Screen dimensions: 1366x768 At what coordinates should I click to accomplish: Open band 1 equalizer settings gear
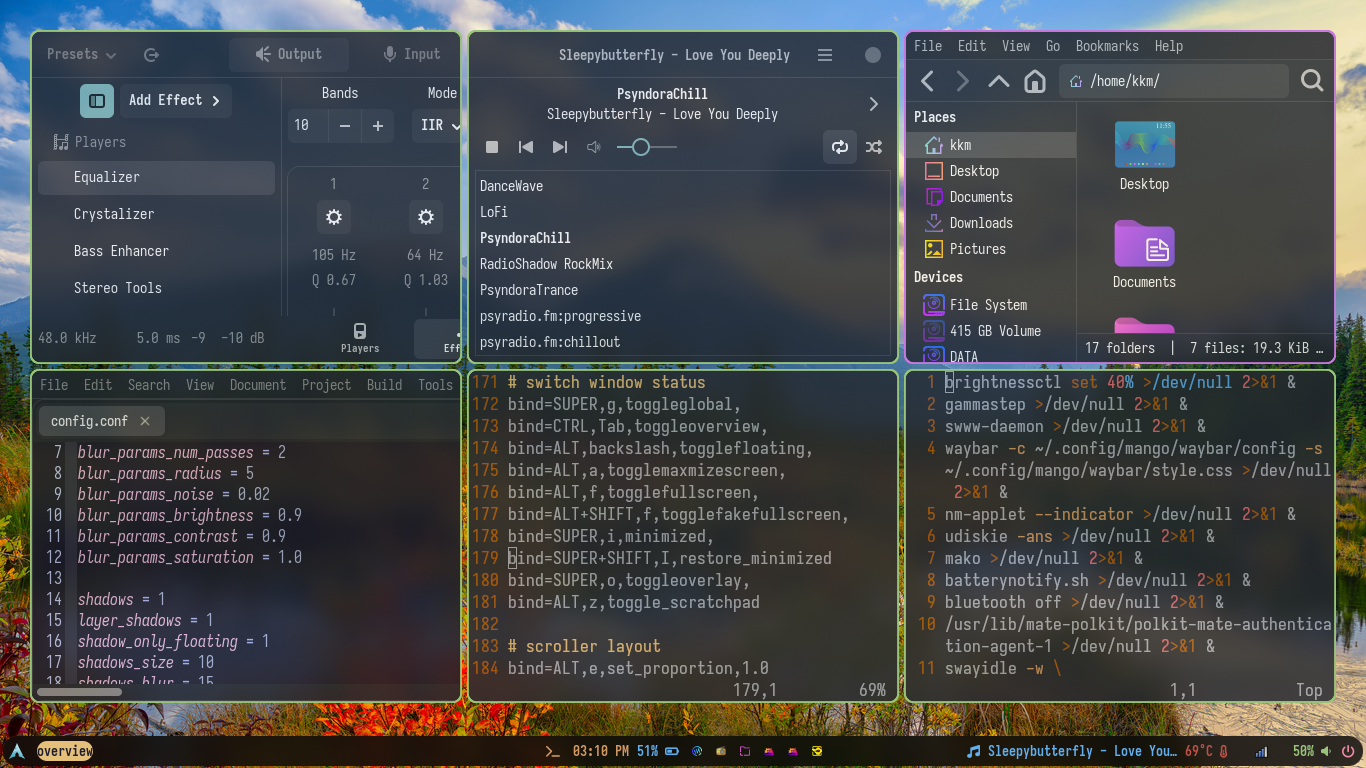point(333,217)
